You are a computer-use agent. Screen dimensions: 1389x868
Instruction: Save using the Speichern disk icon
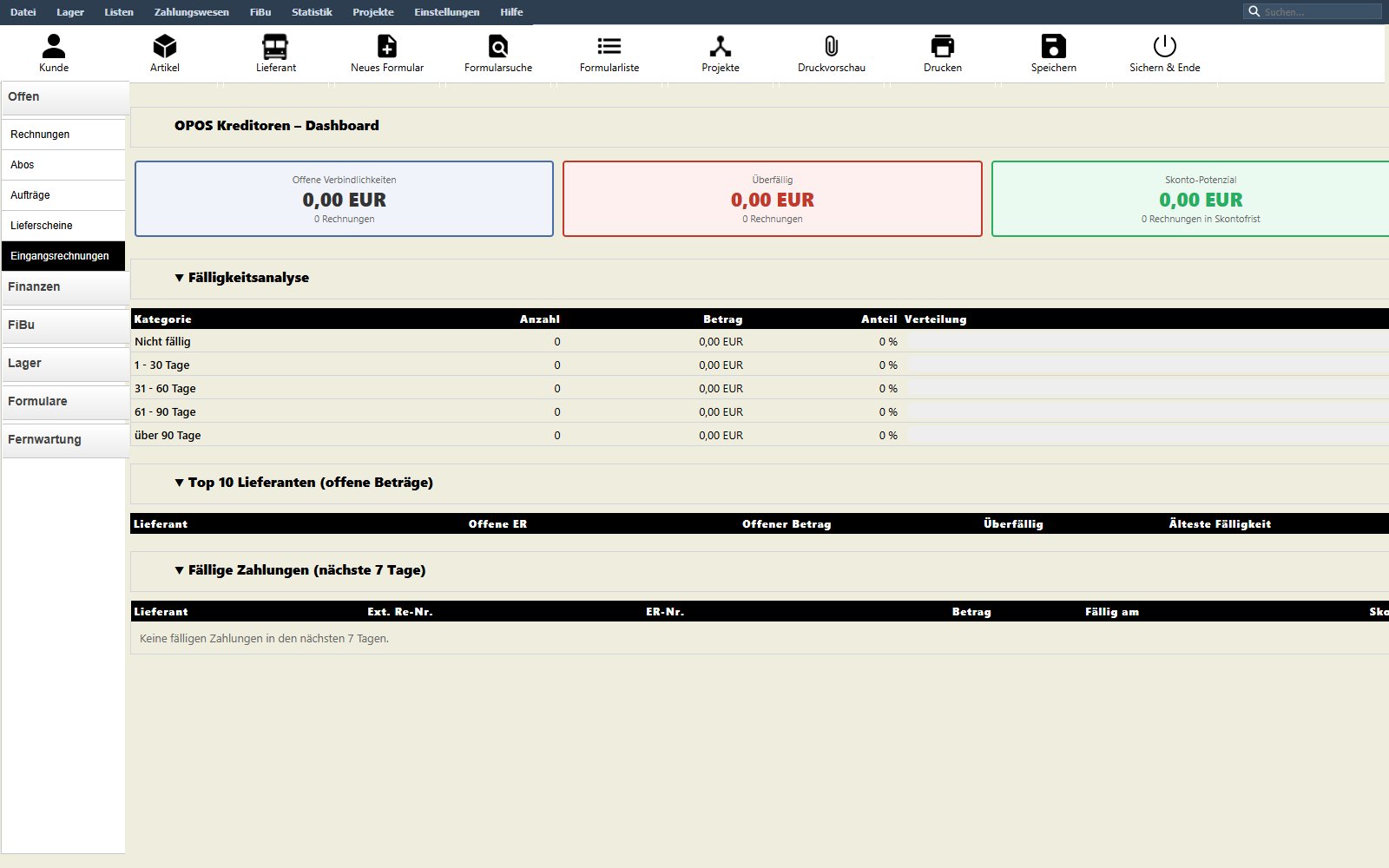click(x=1054, y=46)
